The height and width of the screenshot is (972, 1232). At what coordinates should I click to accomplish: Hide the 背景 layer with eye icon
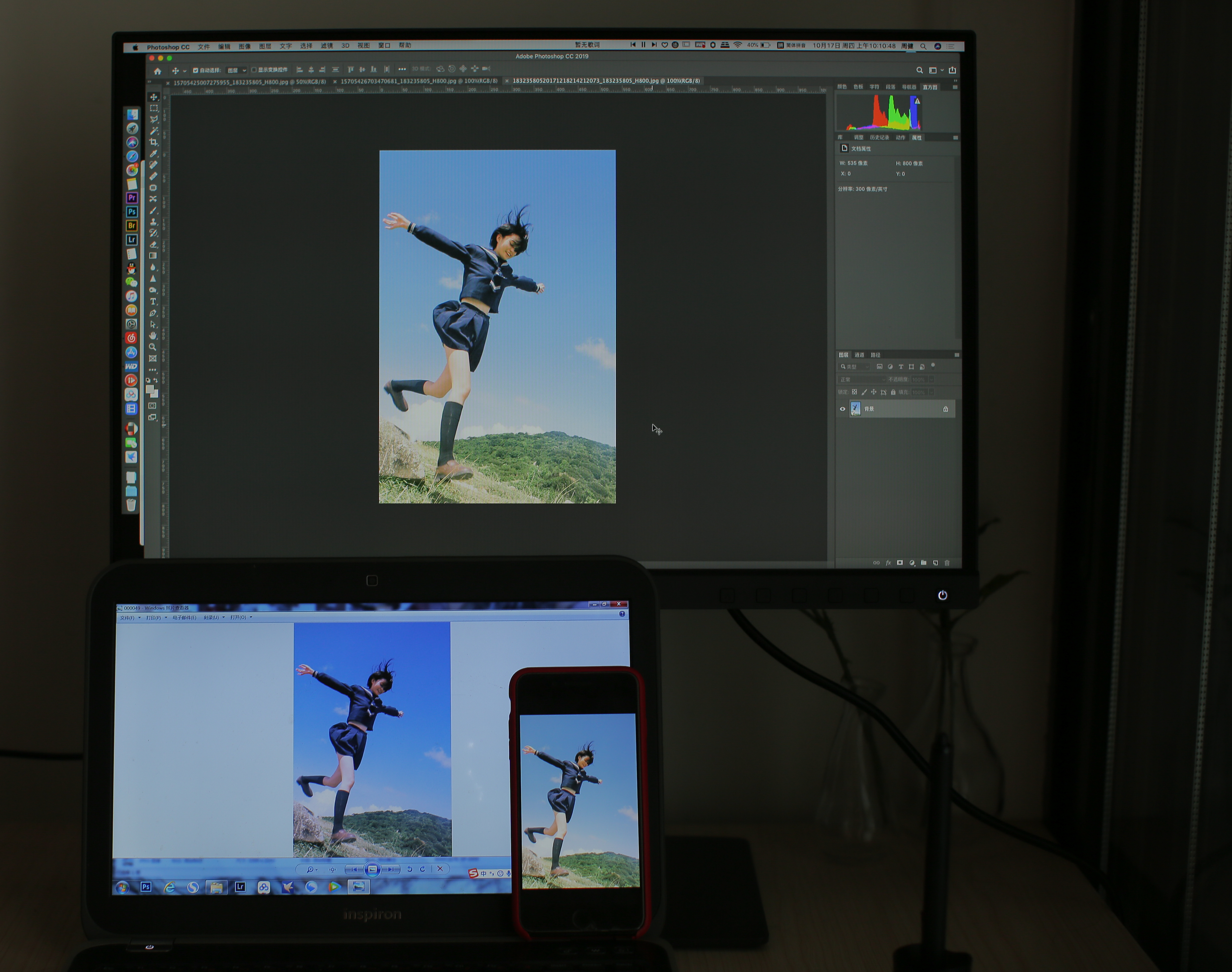(x=843, y=409)
